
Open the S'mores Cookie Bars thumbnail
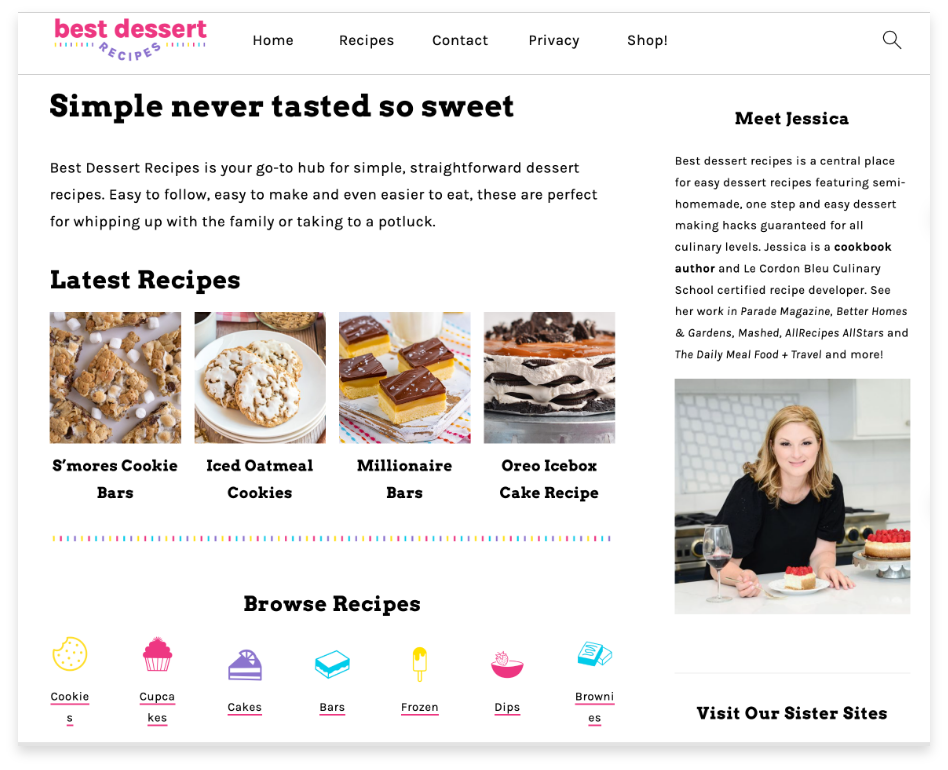115,378
